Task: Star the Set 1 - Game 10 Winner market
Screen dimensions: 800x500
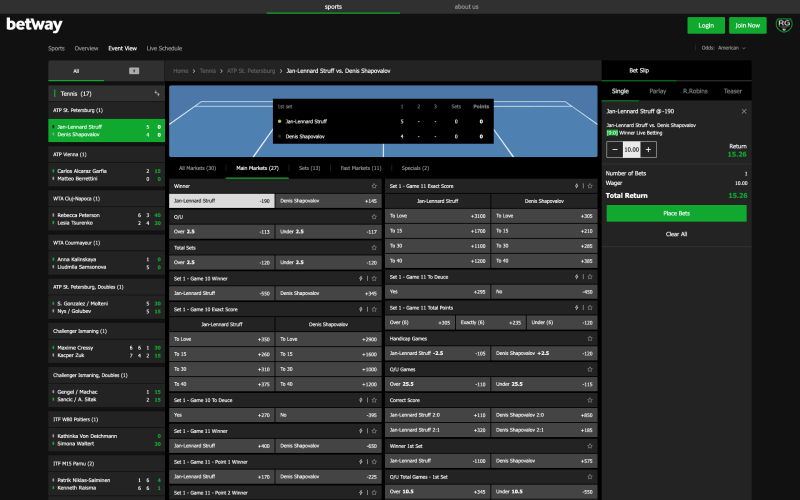Action: [x=374, y=279]
